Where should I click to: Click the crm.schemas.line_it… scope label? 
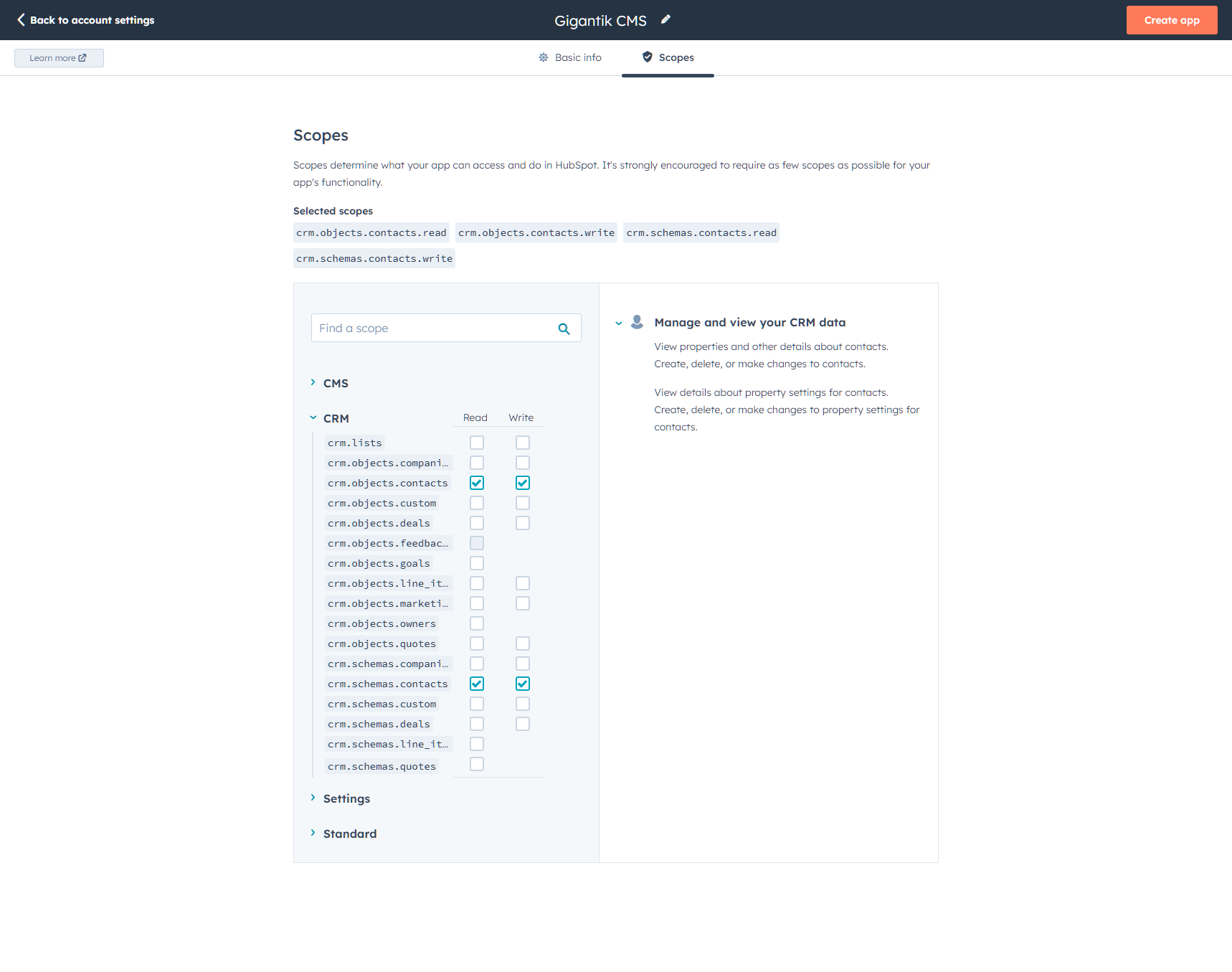[389, 744]
